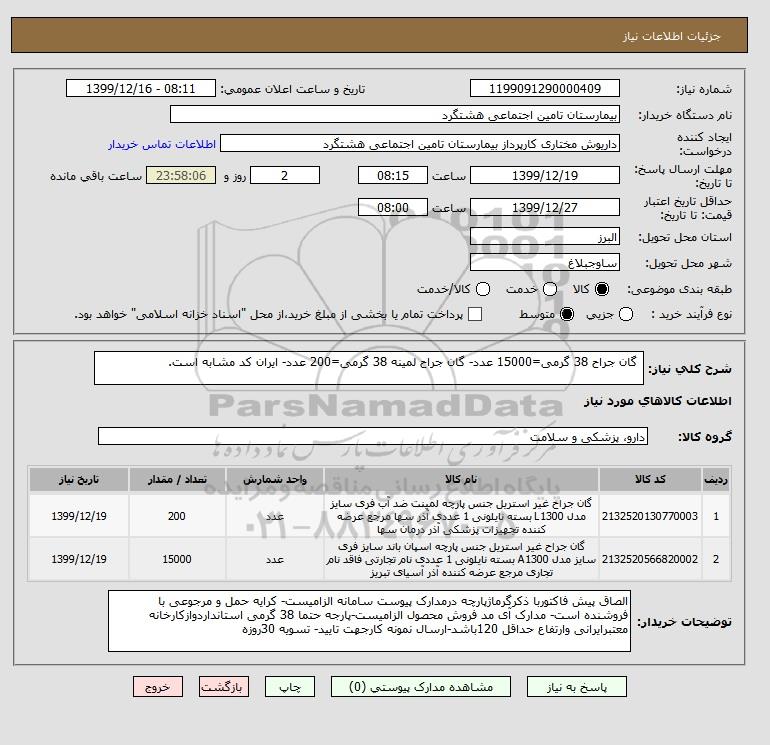Click section heading اطلاعات کالاهای مورد نیاز
Screen dimensions: 770x745
coord(658,401)
